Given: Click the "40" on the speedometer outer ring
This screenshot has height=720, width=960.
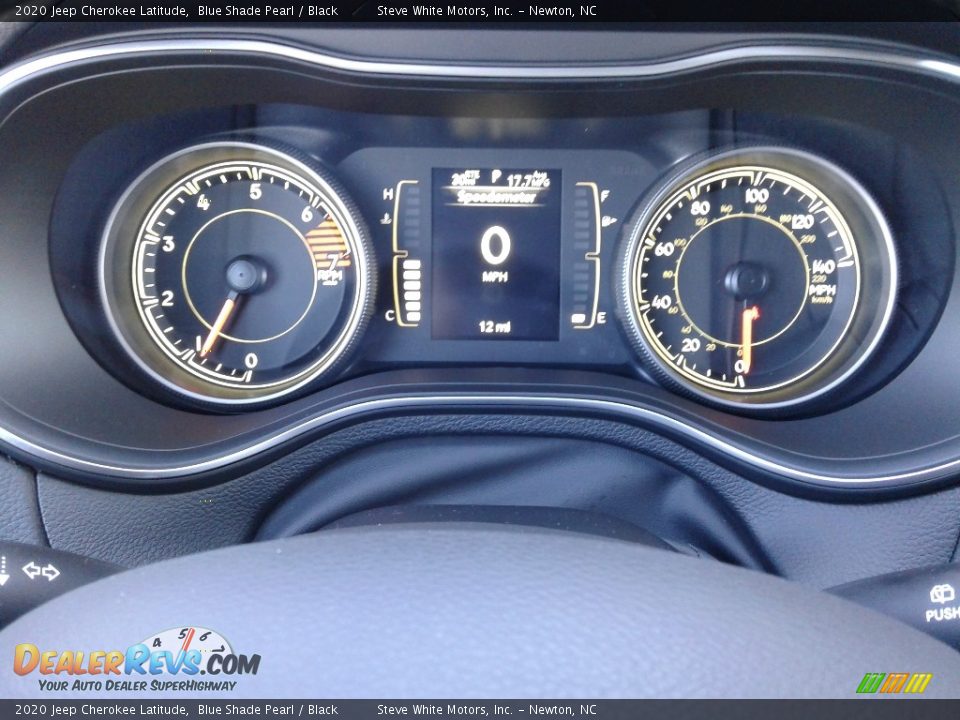Looking at the screenshot, I should [x=661, y=302].
